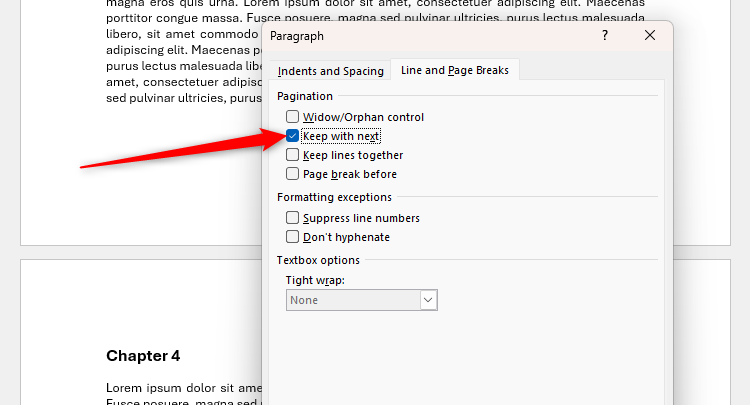This screenshot has height=405, width=750.
Task: Enable Page break before
Action: pyautogui.click(x=293, y=174)
